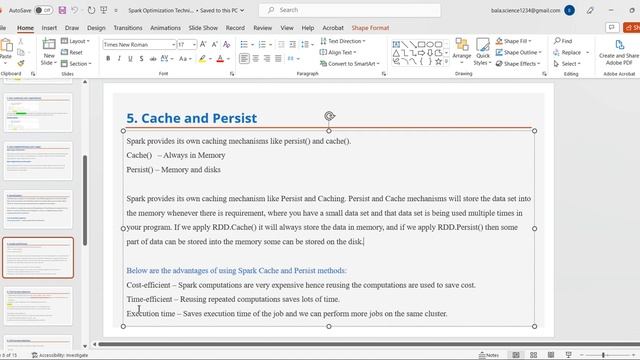This screenshot has width=640, height=360.
Task: Apply the red font color
Action: 220,59
